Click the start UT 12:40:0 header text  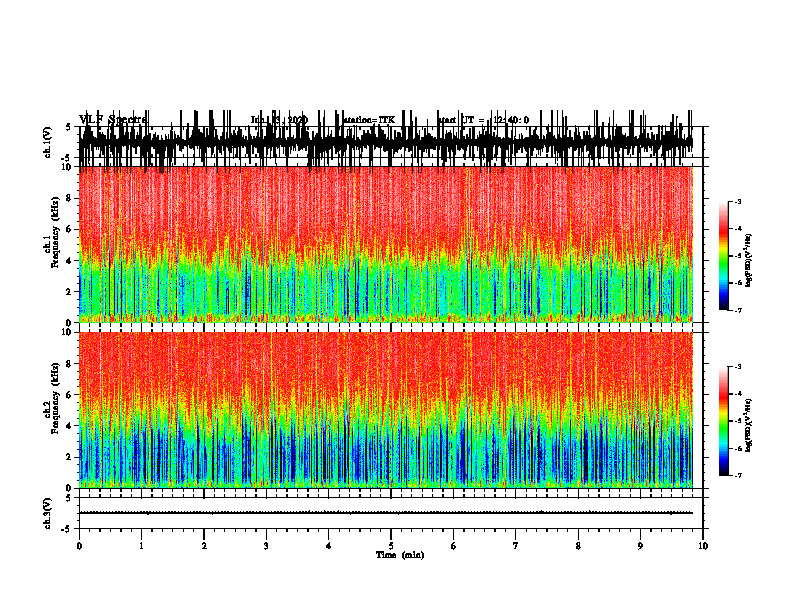coord(483,120)
